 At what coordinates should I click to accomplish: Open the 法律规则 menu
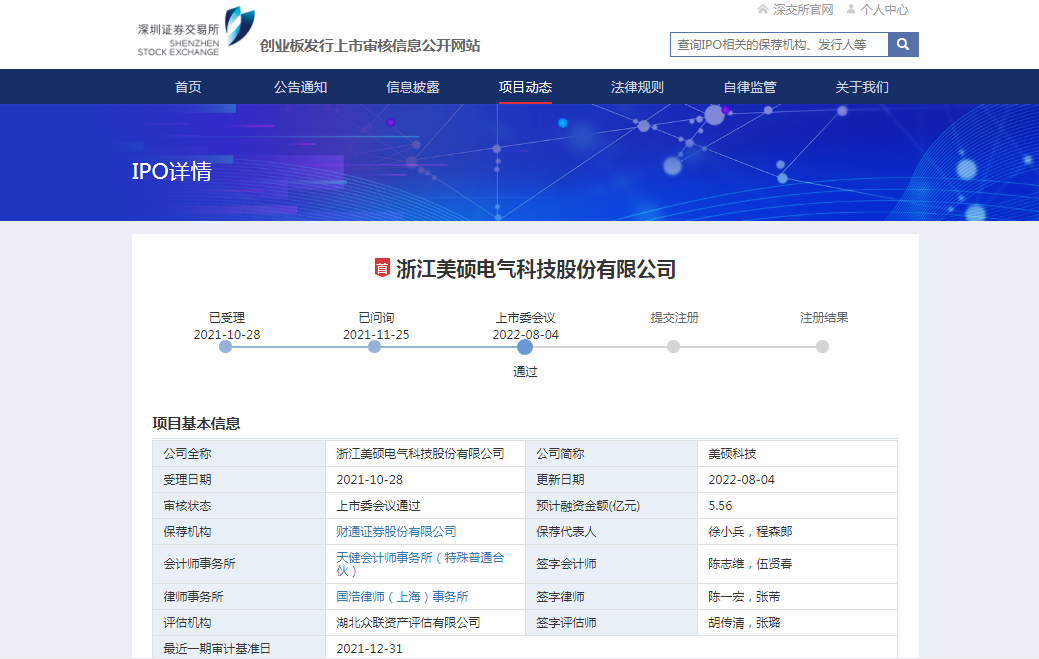tap(637, 87)
